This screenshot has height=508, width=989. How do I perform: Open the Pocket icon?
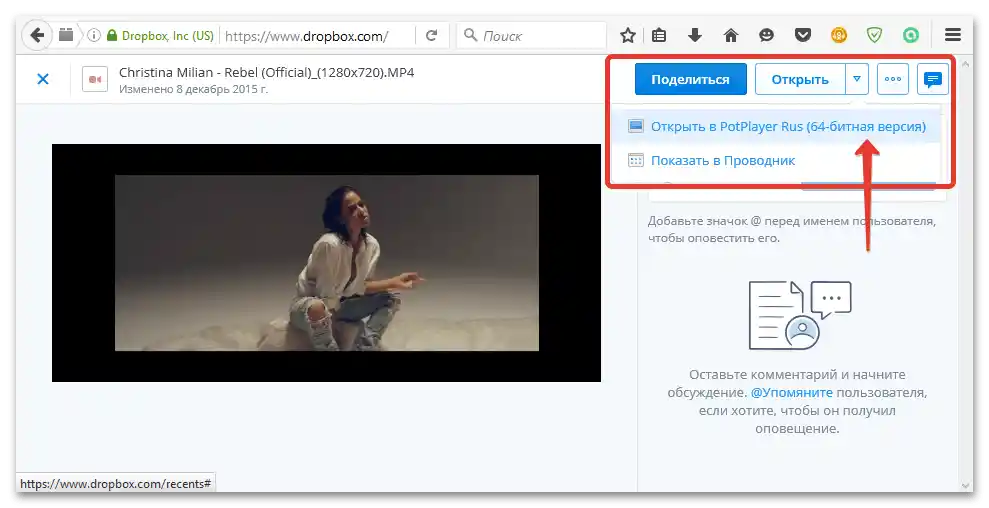tap(803, 35)
